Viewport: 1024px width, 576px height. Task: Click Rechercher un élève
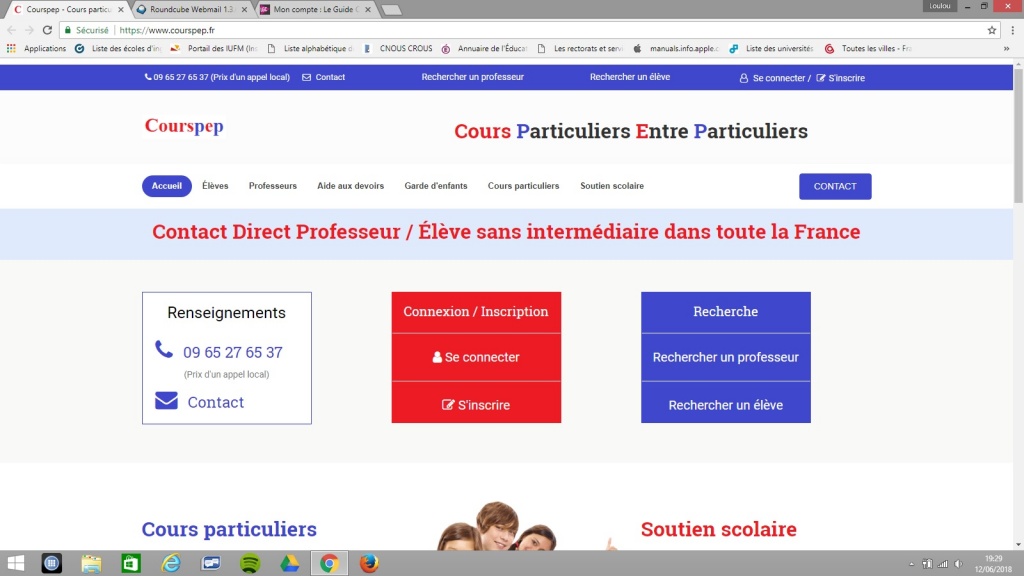coord(726,405)
